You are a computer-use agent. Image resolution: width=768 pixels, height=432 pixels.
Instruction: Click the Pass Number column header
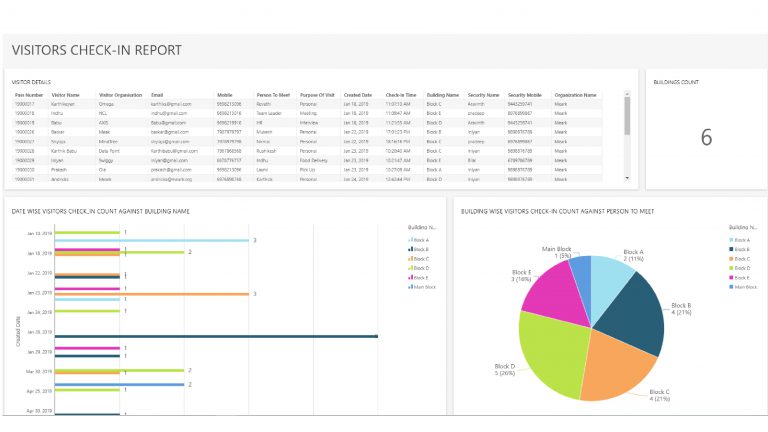coord(27,95)
